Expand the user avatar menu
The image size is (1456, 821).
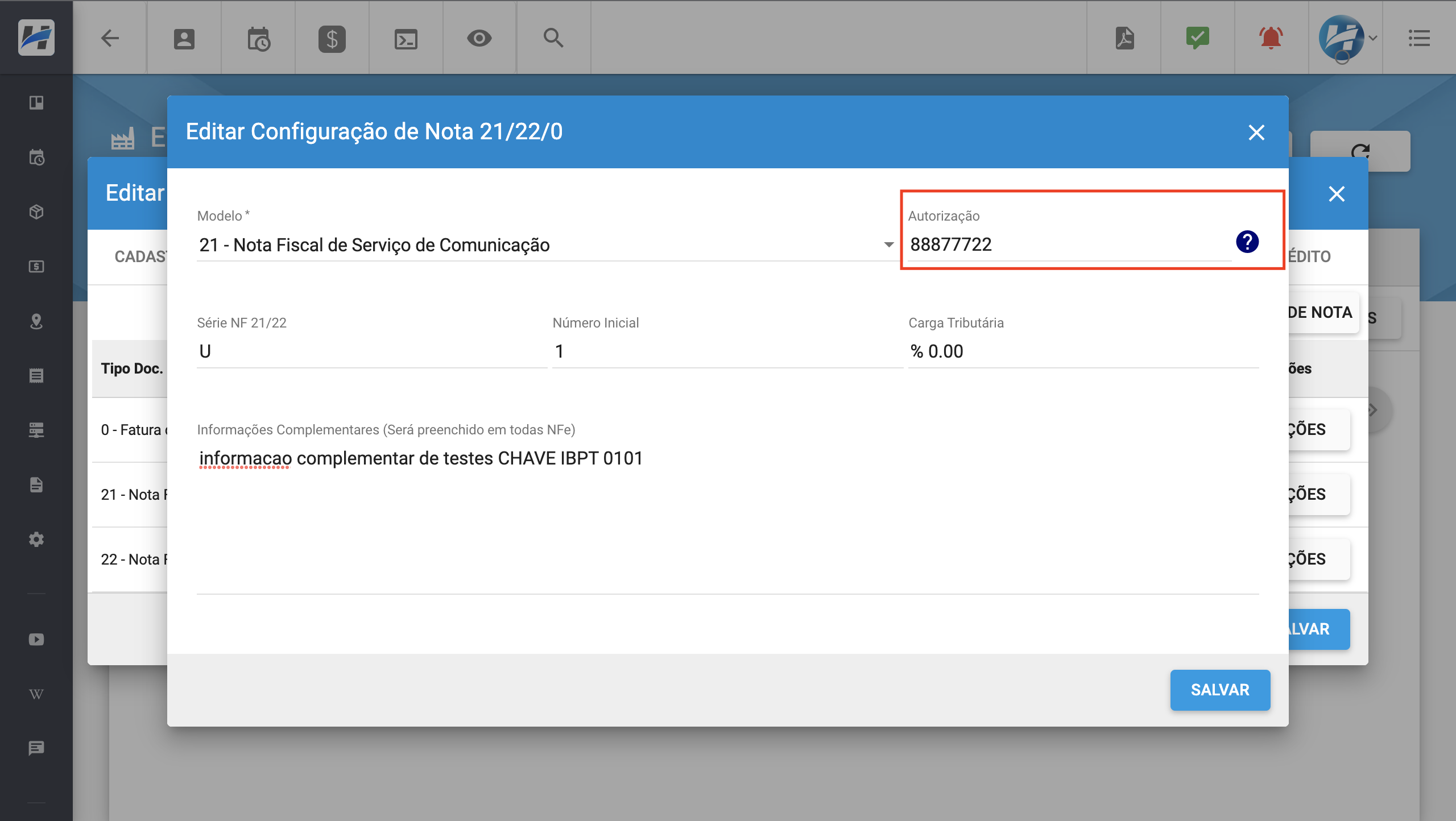pos(1347,38)
